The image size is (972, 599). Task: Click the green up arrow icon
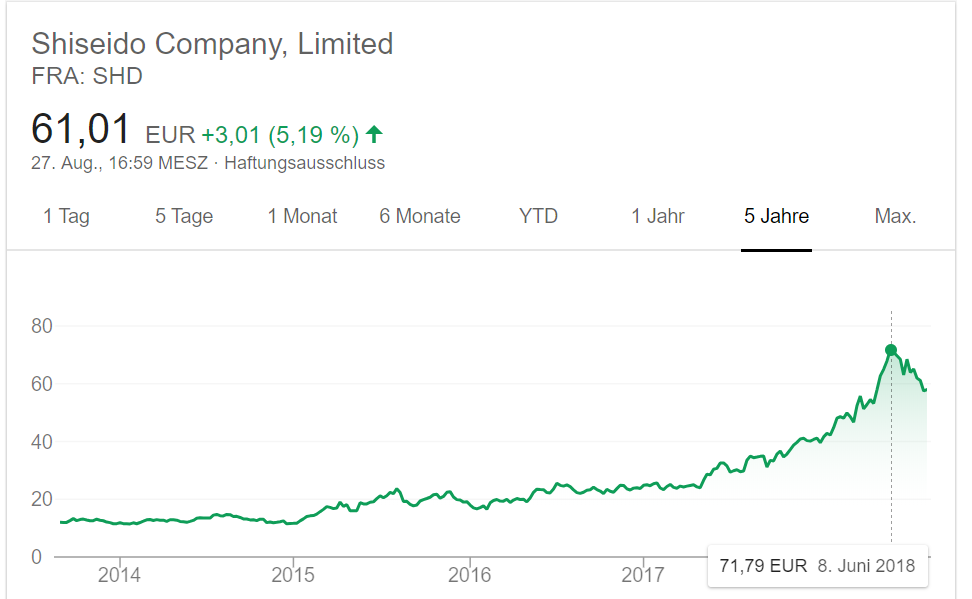375,133
